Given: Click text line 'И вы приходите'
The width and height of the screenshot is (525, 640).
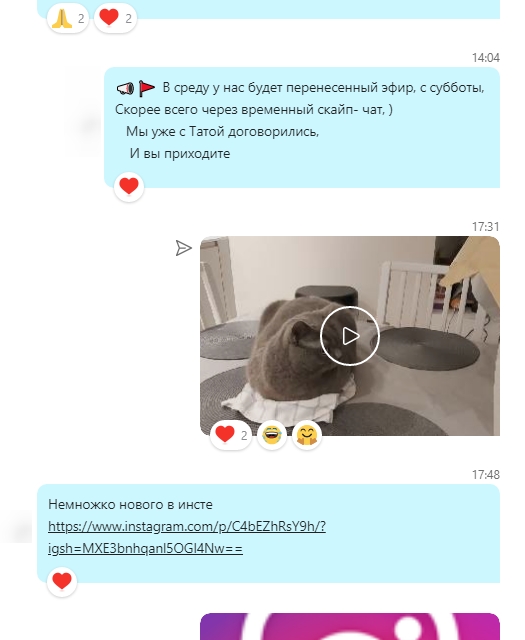Looking at the screenshot, I should pos(180,153).
